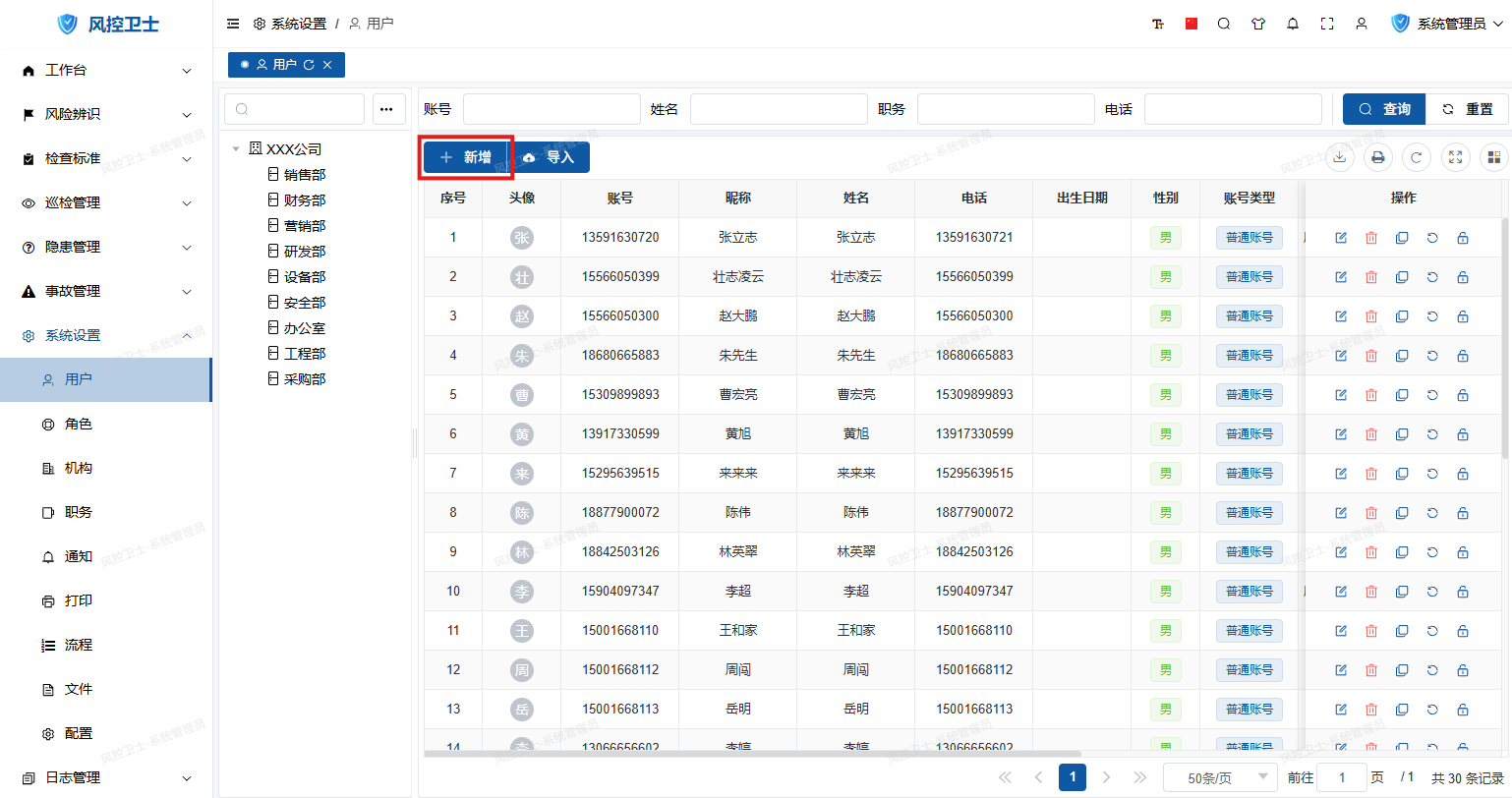
Task: Toggle fullscreen icon in top header
Action: (x=1327, y=24)
